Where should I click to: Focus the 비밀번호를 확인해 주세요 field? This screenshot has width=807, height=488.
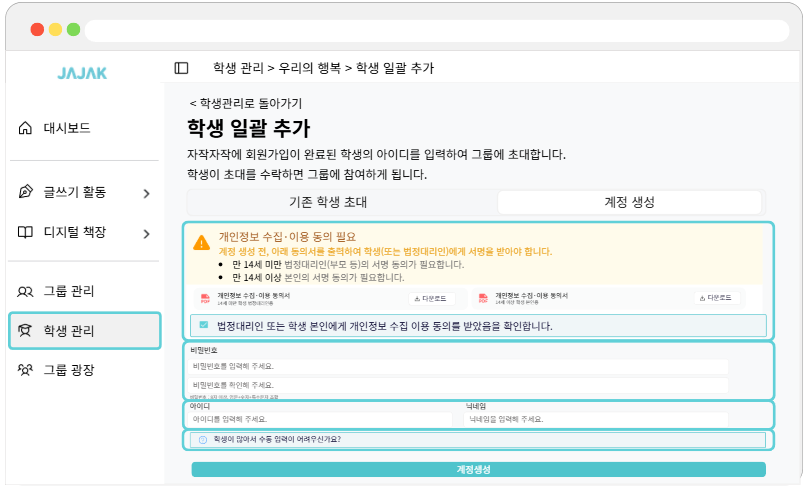[x=458, y=385]
